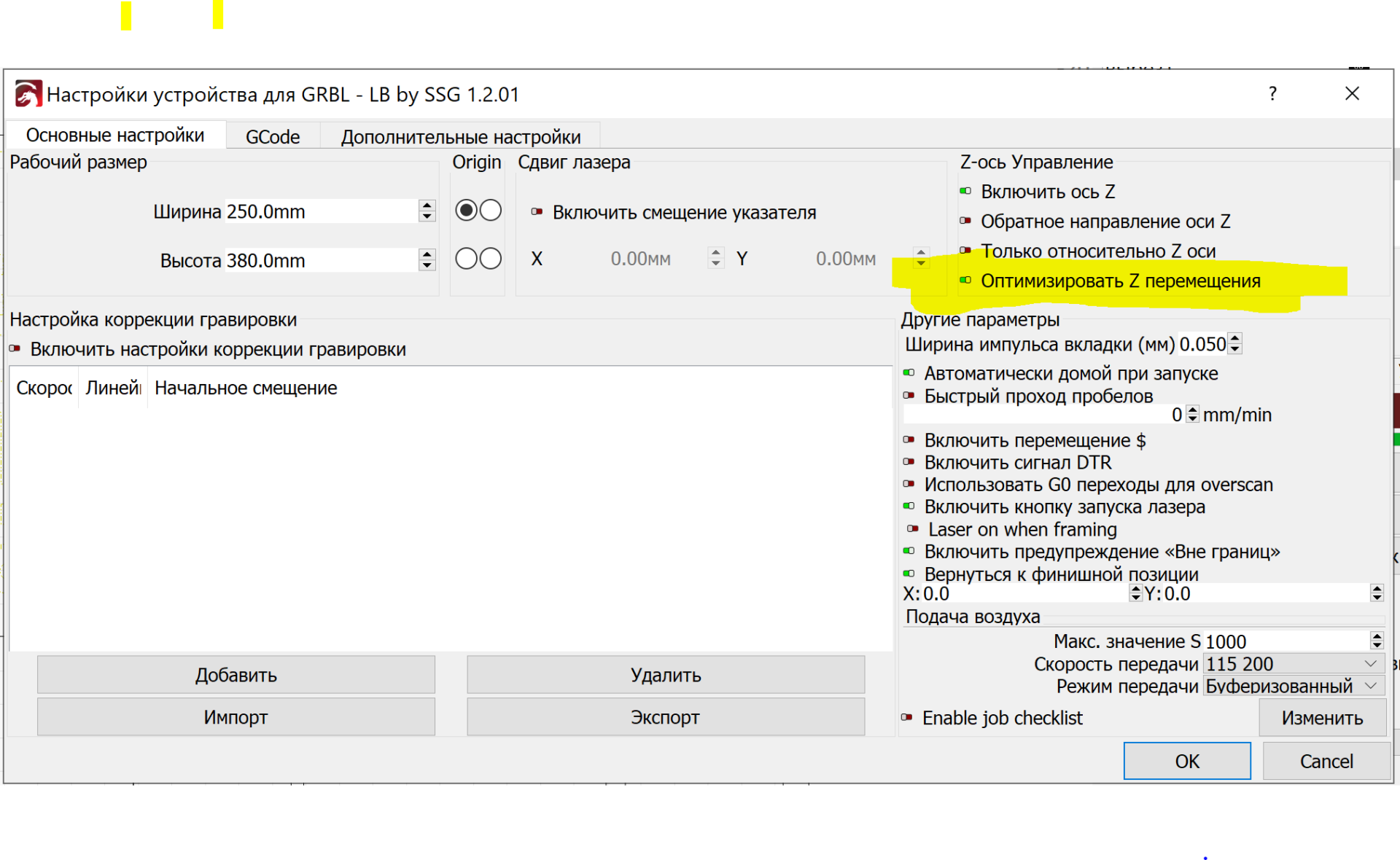Image resolution: width=1400 pixels, height=860 pixels.
Task: Select bottom-left Origin radio button
Action: (467, 259)
